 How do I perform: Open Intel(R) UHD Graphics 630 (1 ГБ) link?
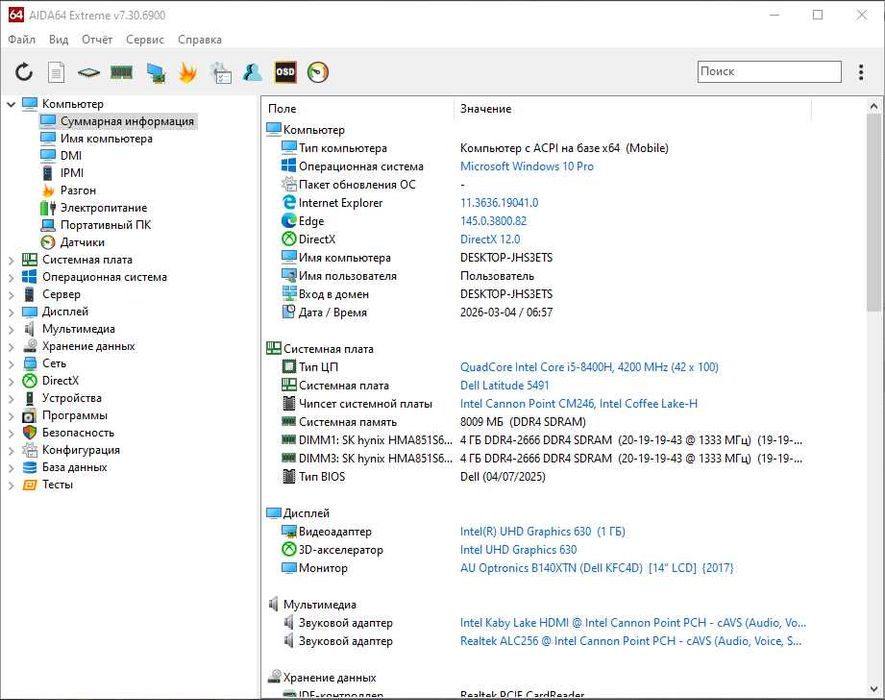coord(542,531)
